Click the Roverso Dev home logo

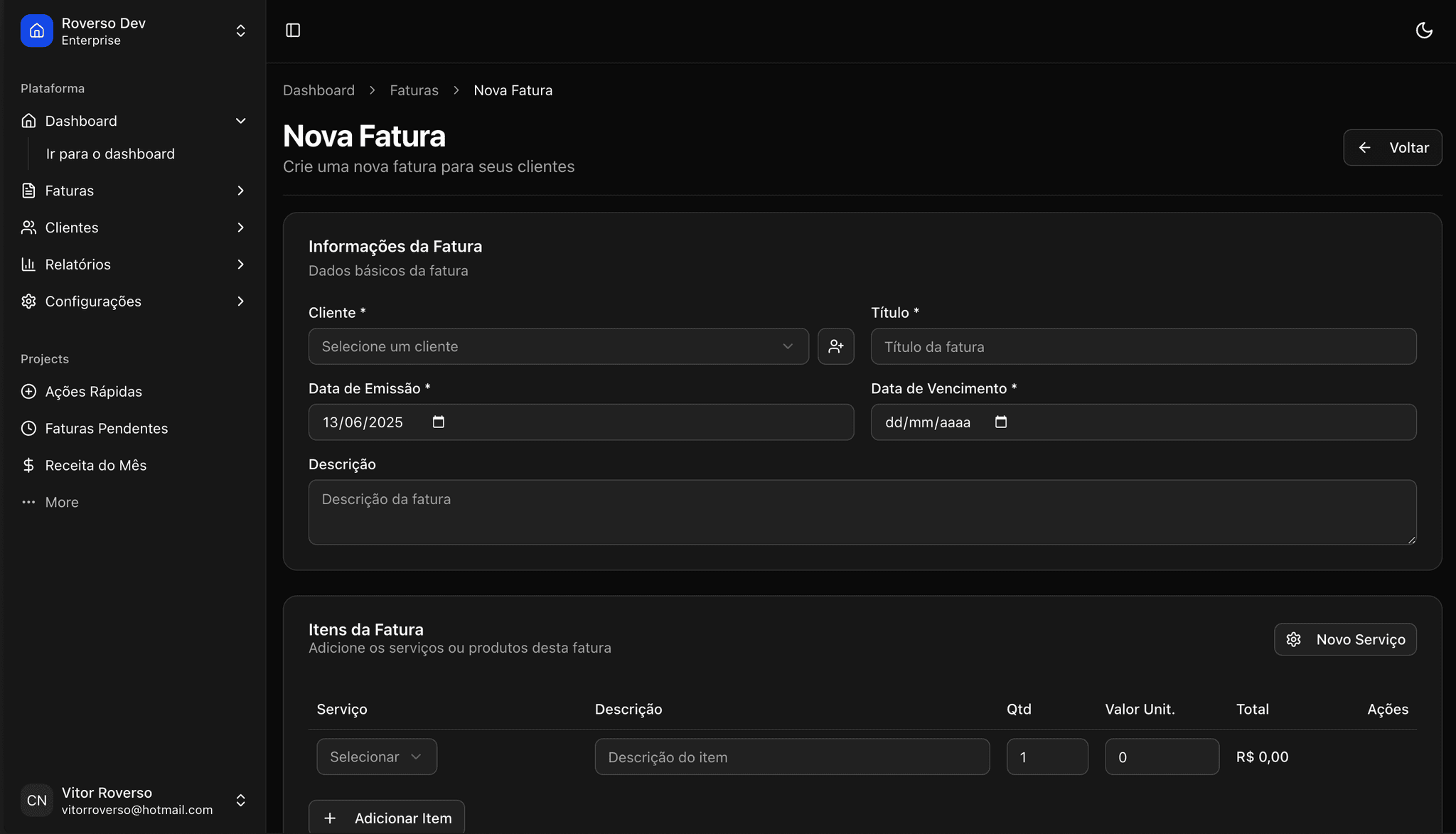point(37,31)
